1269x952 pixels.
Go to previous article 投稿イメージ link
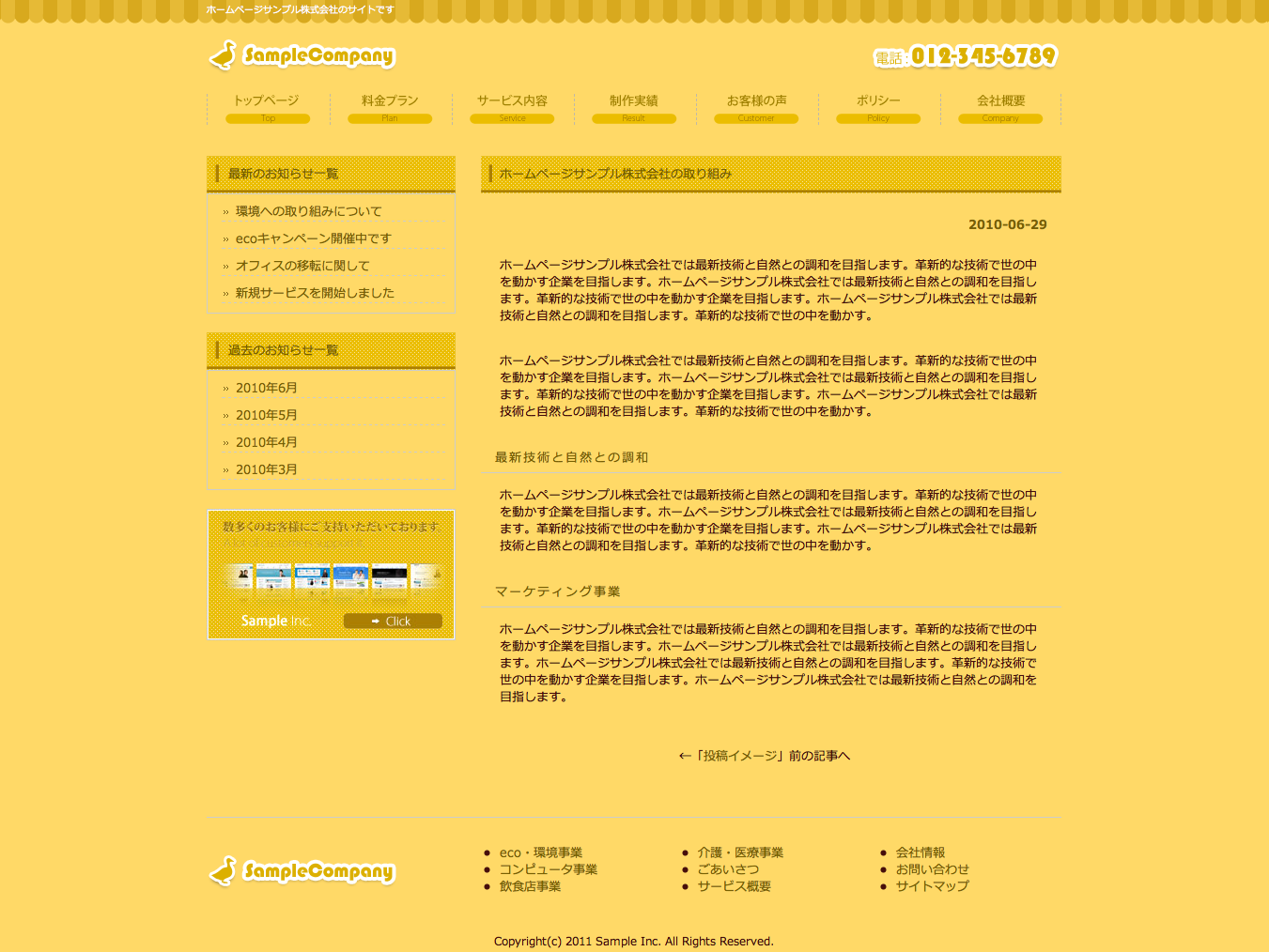point(764,756)
